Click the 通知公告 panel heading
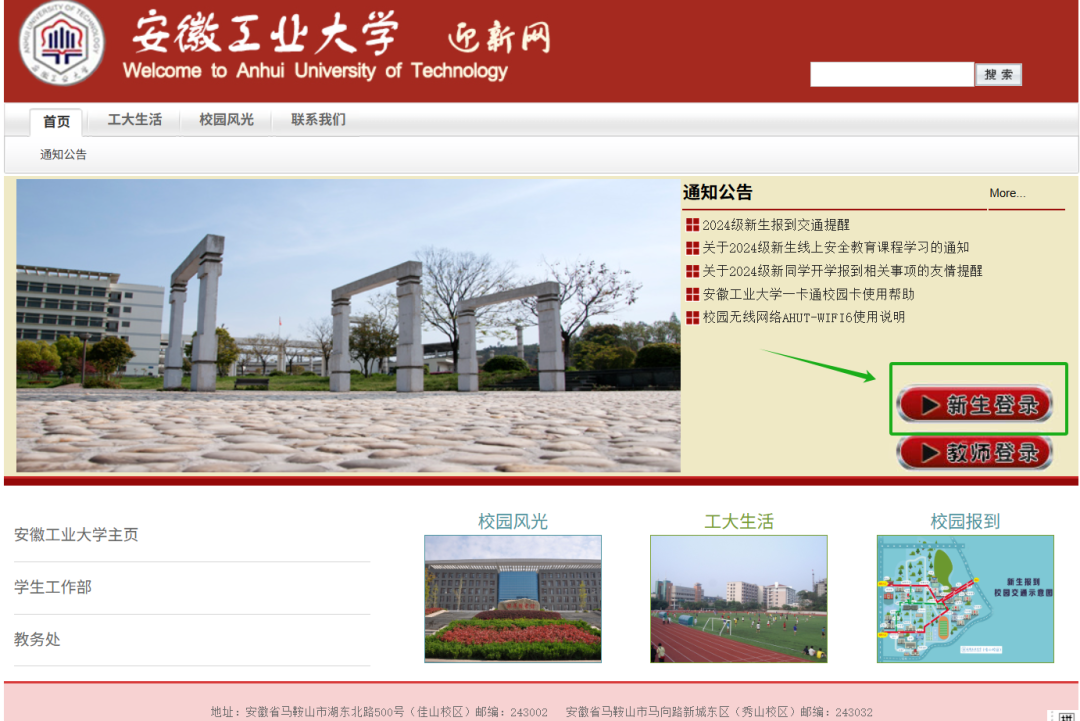Screen dimensions: 1080x721 [x=718, y=193]
